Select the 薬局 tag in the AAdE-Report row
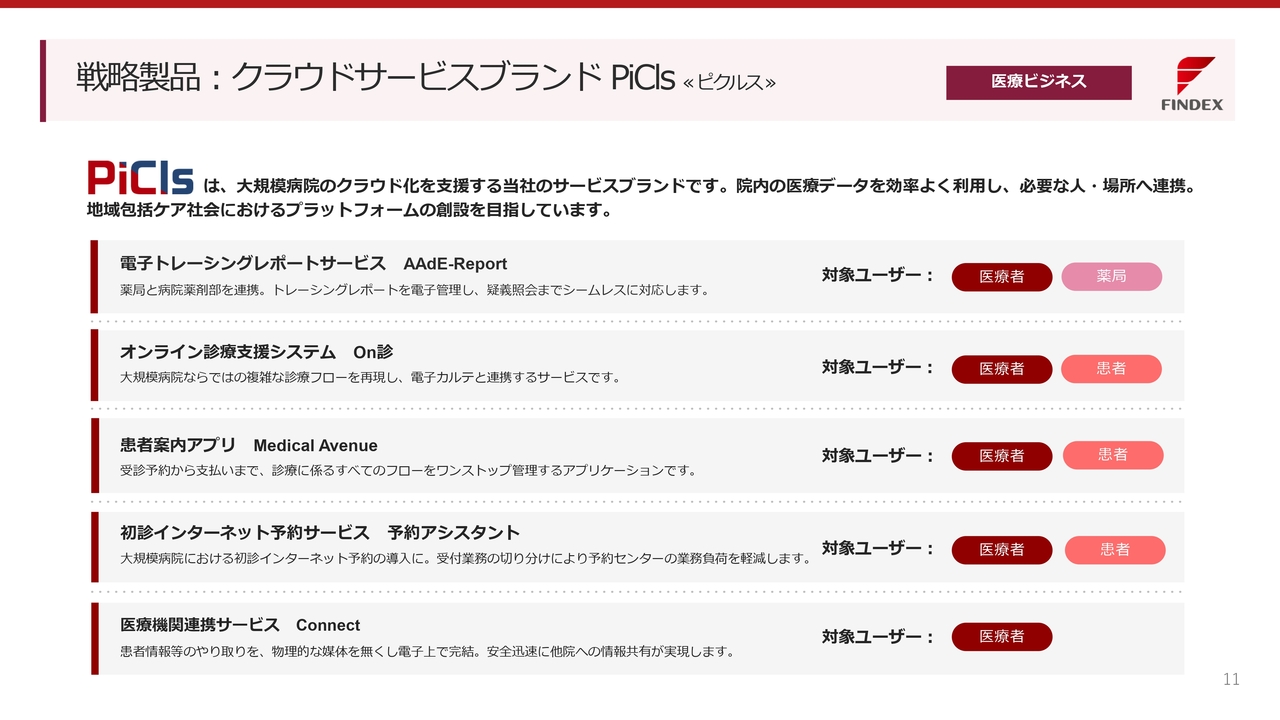This screenshot has height=720, width=1280. (x=1111, y=276)
